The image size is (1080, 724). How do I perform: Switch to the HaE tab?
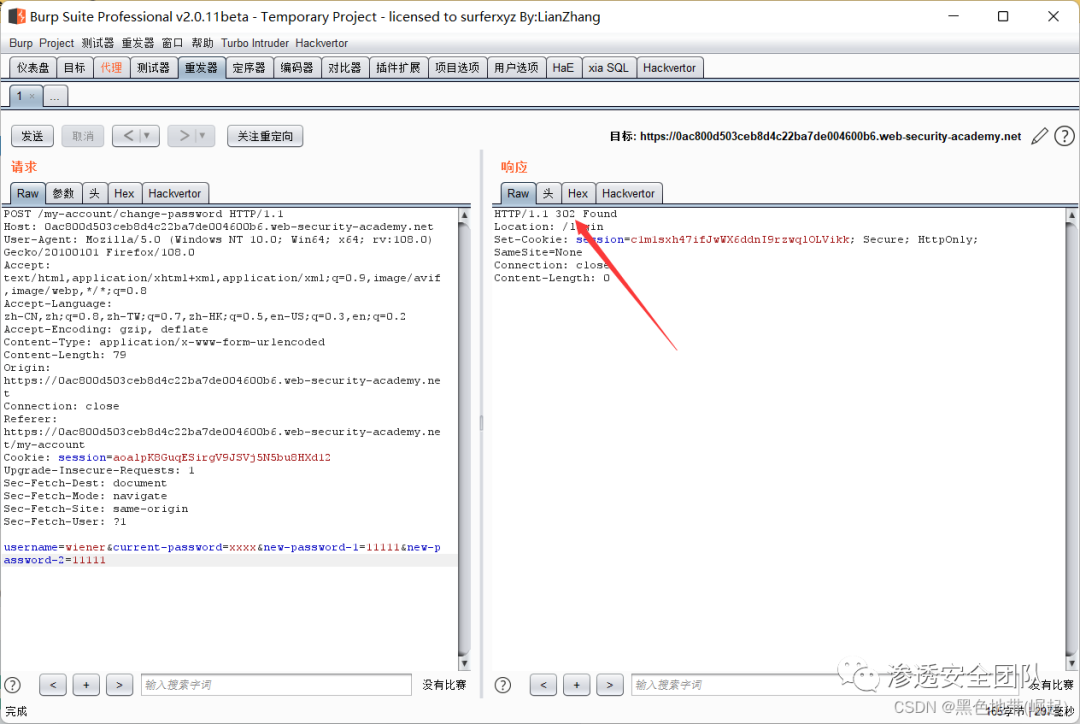tap(563, 68)
